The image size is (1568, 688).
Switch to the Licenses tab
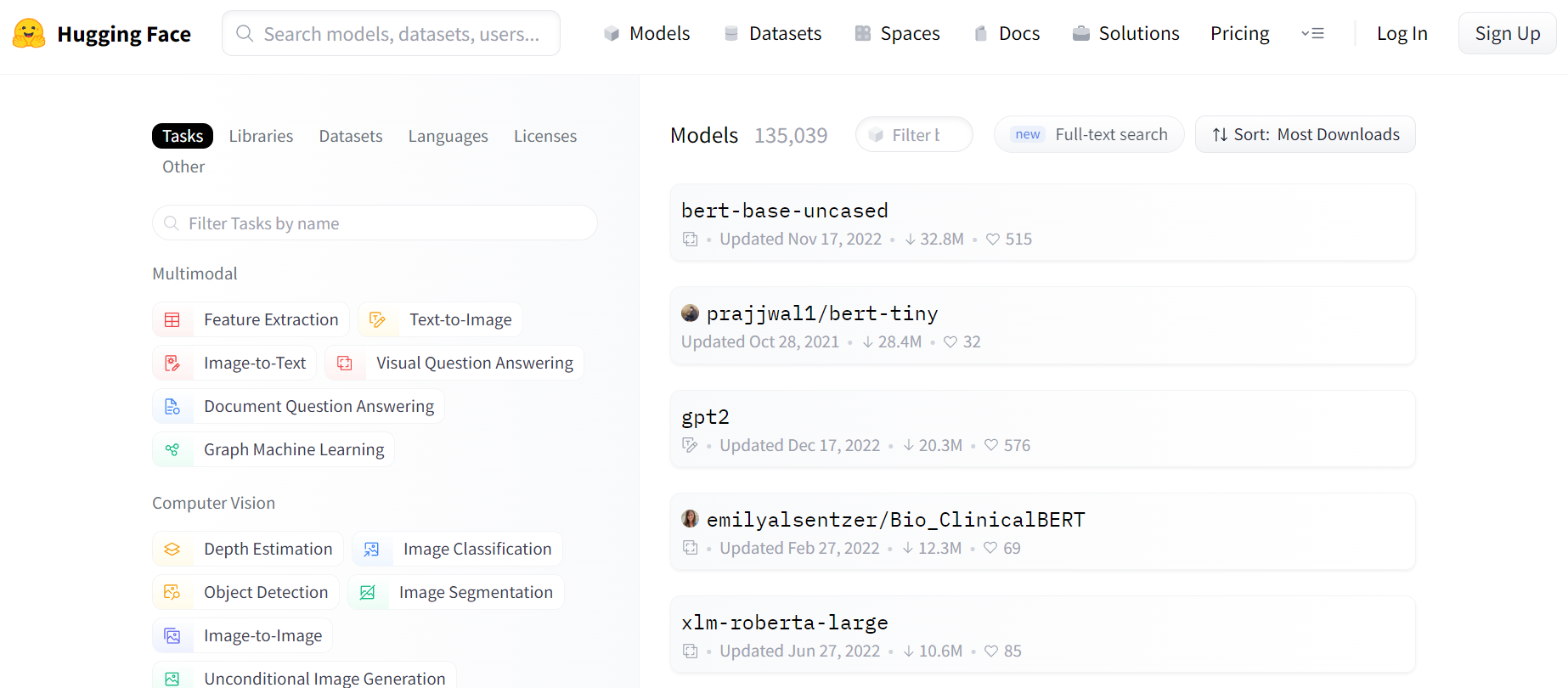545,136
